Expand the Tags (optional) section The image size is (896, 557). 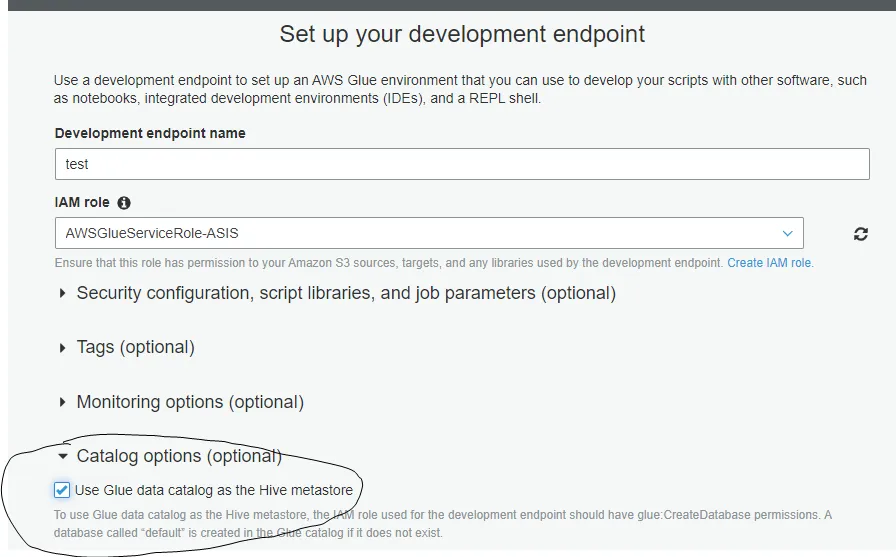(x=135, y=347)
